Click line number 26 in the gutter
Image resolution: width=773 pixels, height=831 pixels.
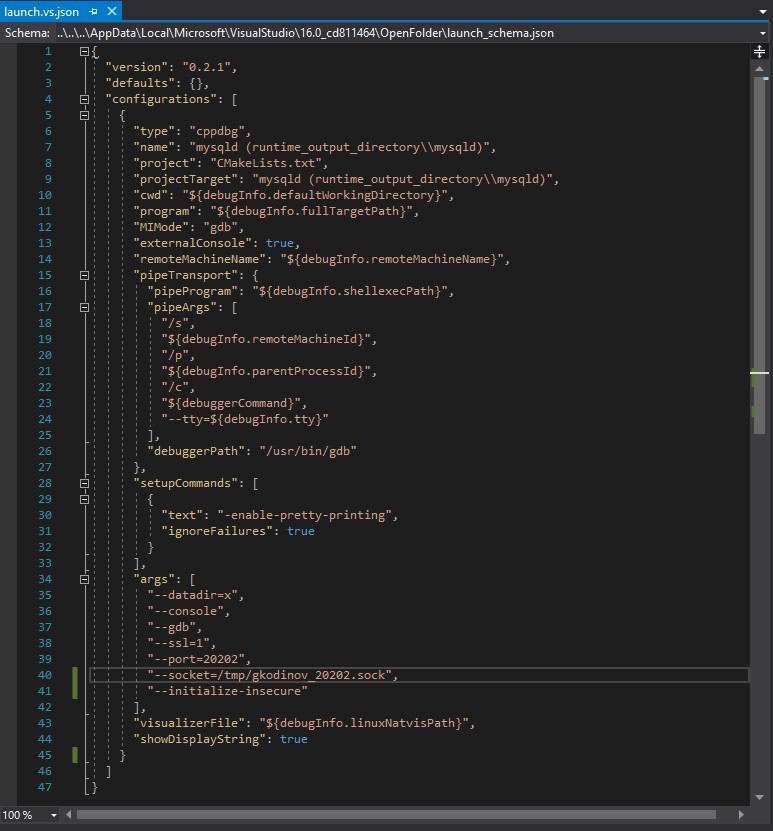coord(45,451)
